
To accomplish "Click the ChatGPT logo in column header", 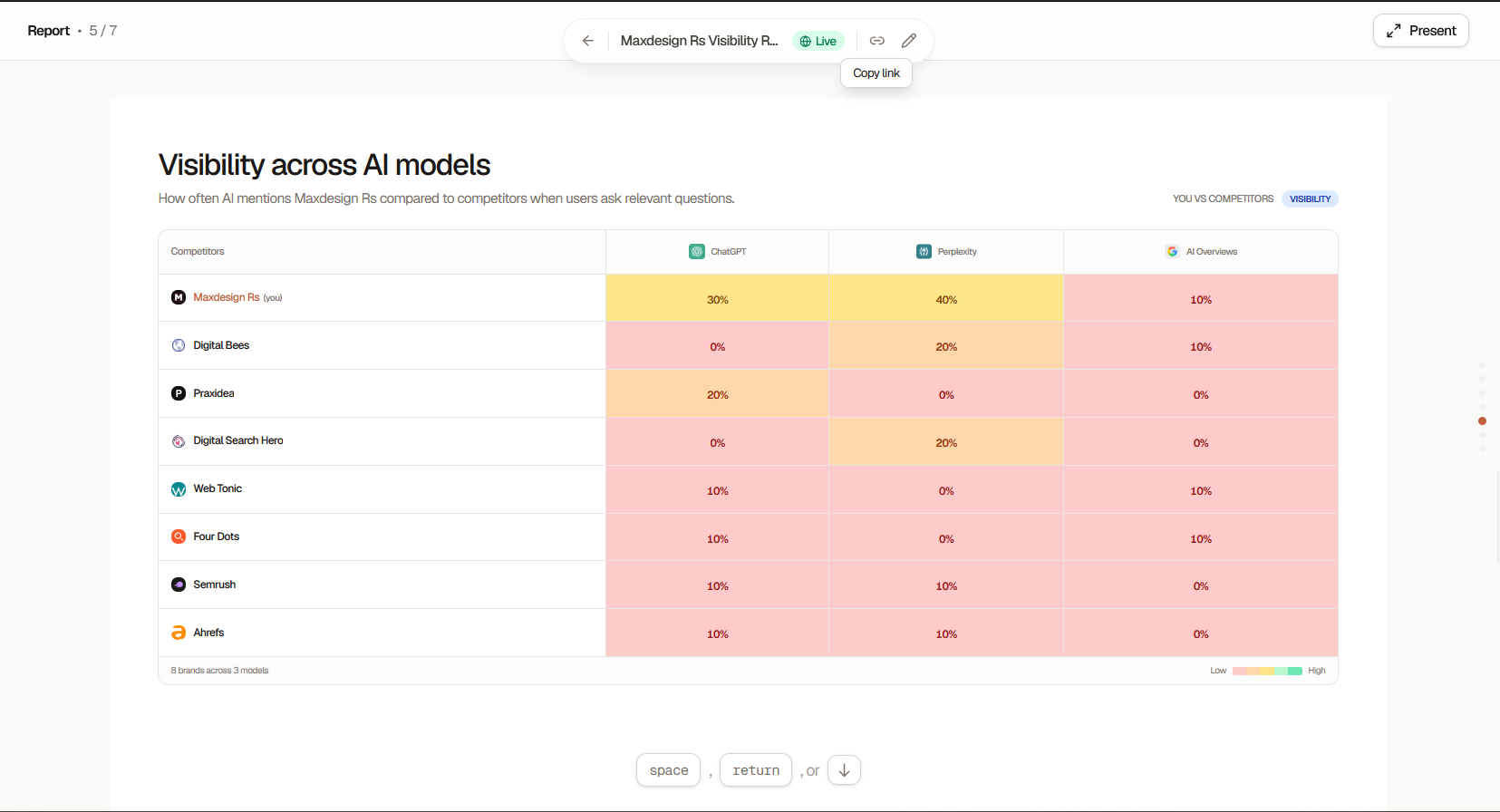I will tap(697, 252).
